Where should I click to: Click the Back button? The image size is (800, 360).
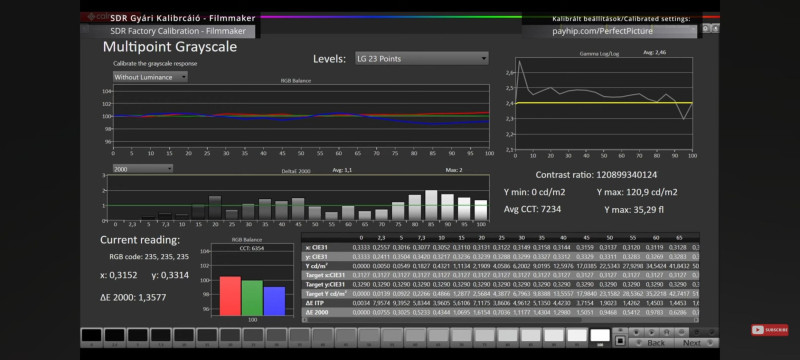coord(652,343)
